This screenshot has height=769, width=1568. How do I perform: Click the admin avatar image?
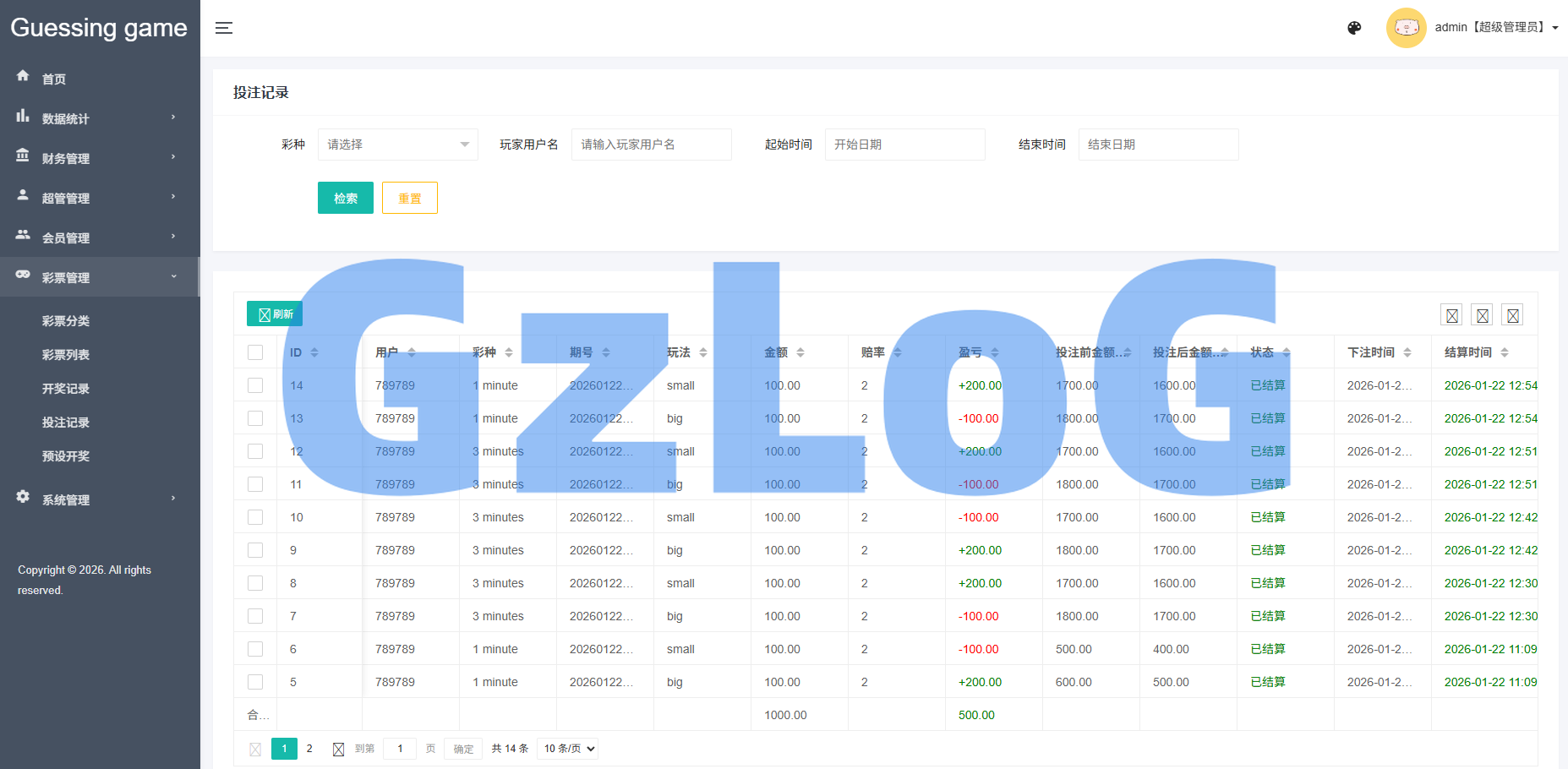point(1406,28)
